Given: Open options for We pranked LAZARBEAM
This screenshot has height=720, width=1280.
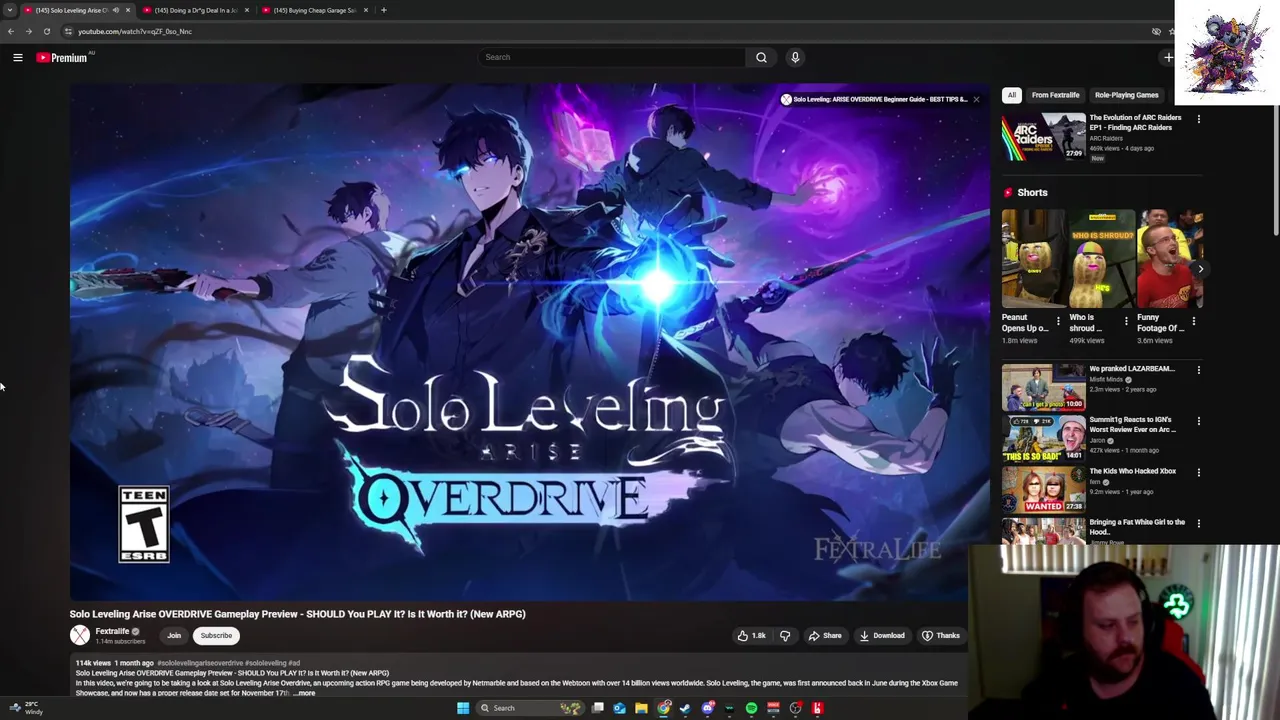Looking at the screenshot, I should 1199,370.
